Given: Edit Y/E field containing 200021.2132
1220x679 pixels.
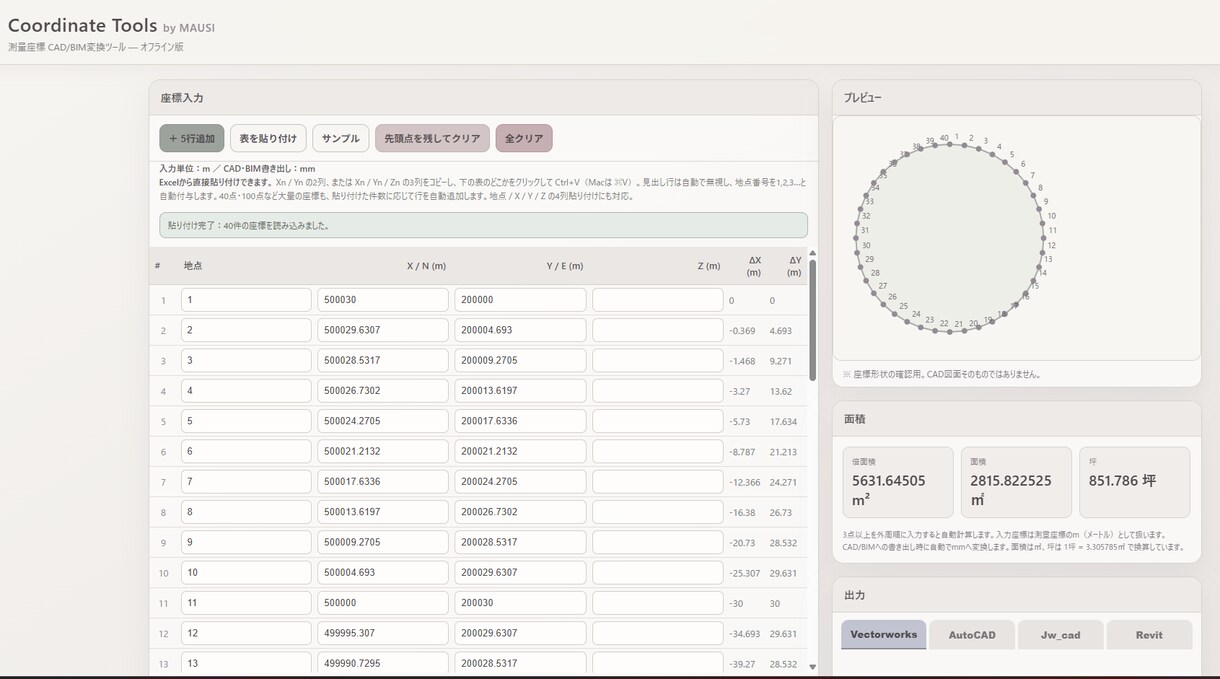Looking at the screenshot, I should pyautogui.click(x=520, y=451).
